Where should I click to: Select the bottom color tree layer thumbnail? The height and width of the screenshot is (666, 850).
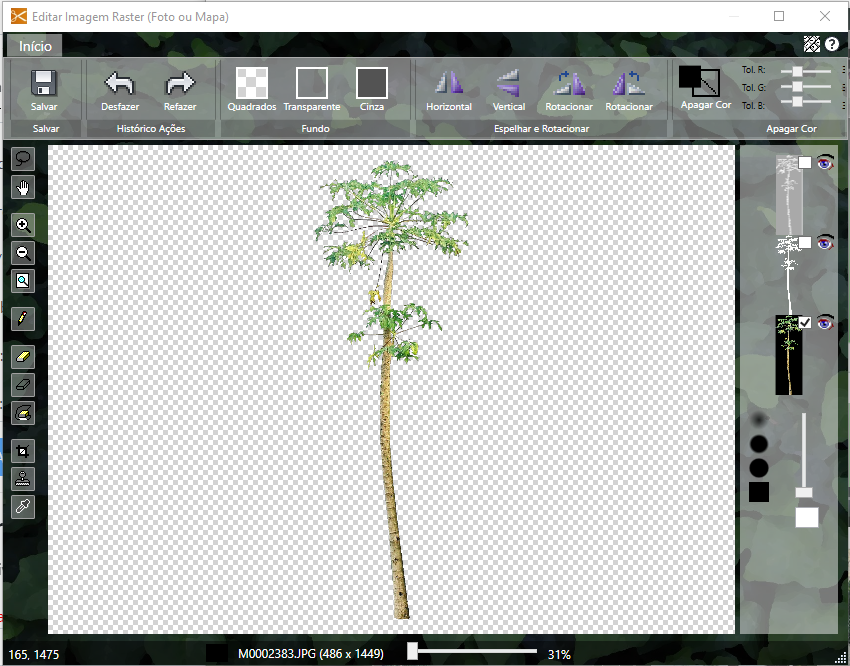[789, 355]
